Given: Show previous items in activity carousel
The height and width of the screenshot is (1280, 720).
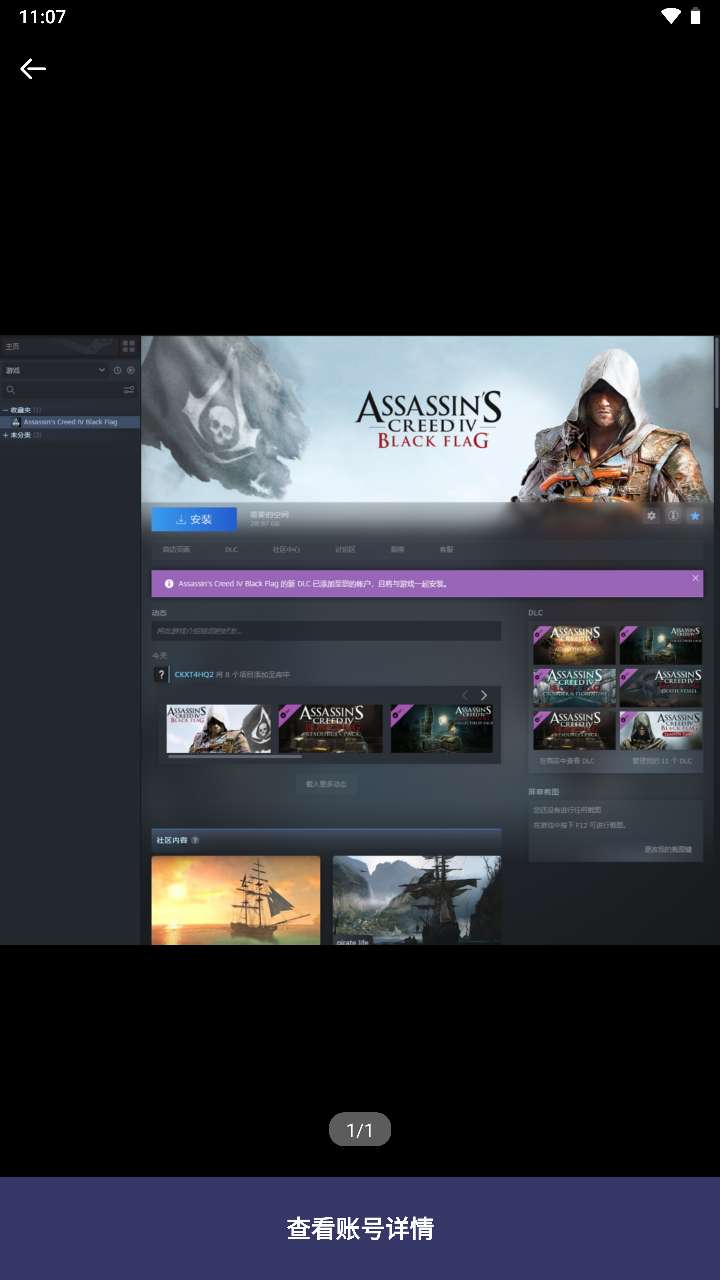Looking at the screenshot, I should tap(464, 695).
